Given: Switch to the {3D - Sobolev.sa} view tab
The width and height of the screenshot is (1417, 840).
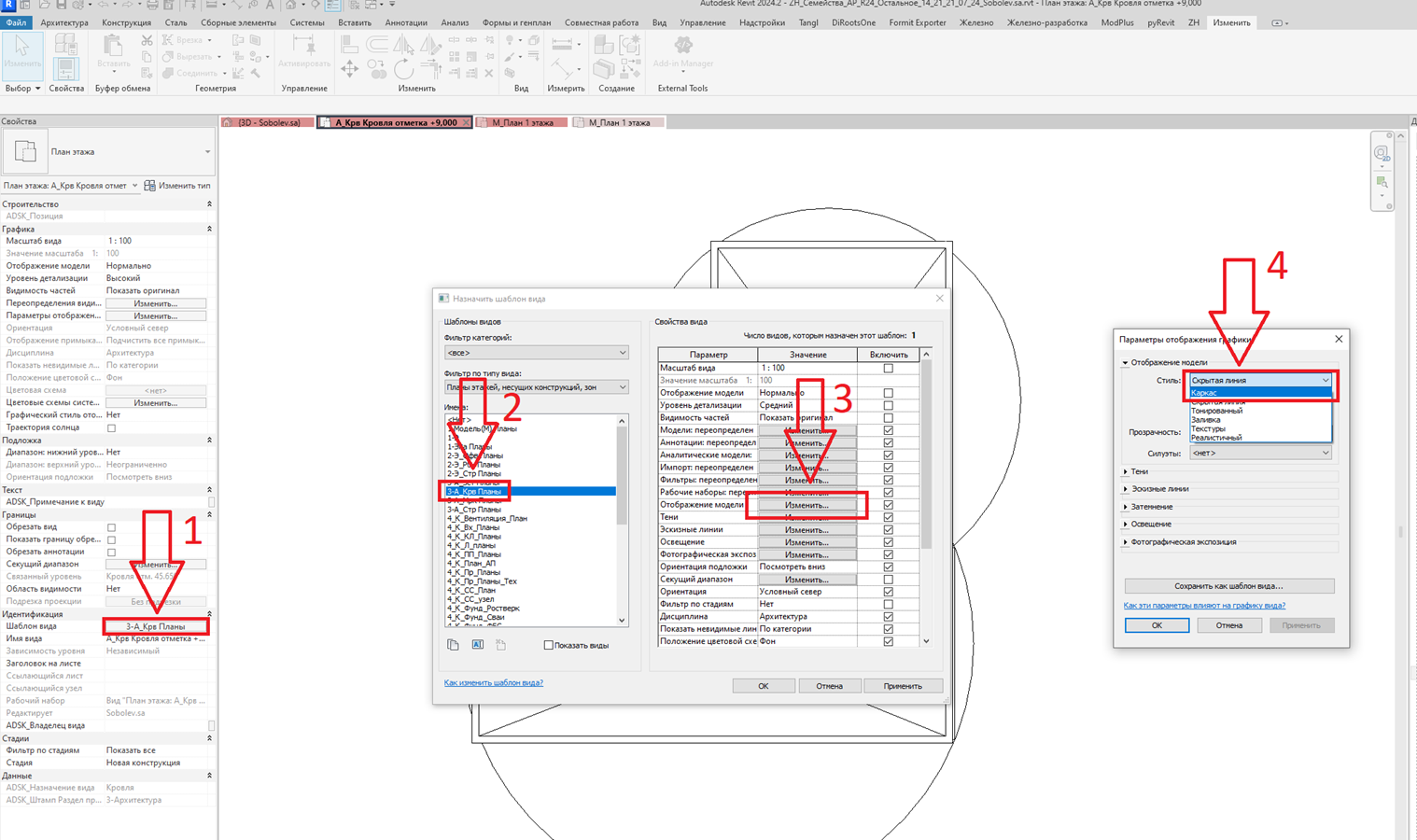Looking at the screenshot, I should click(x=267, y=122).
